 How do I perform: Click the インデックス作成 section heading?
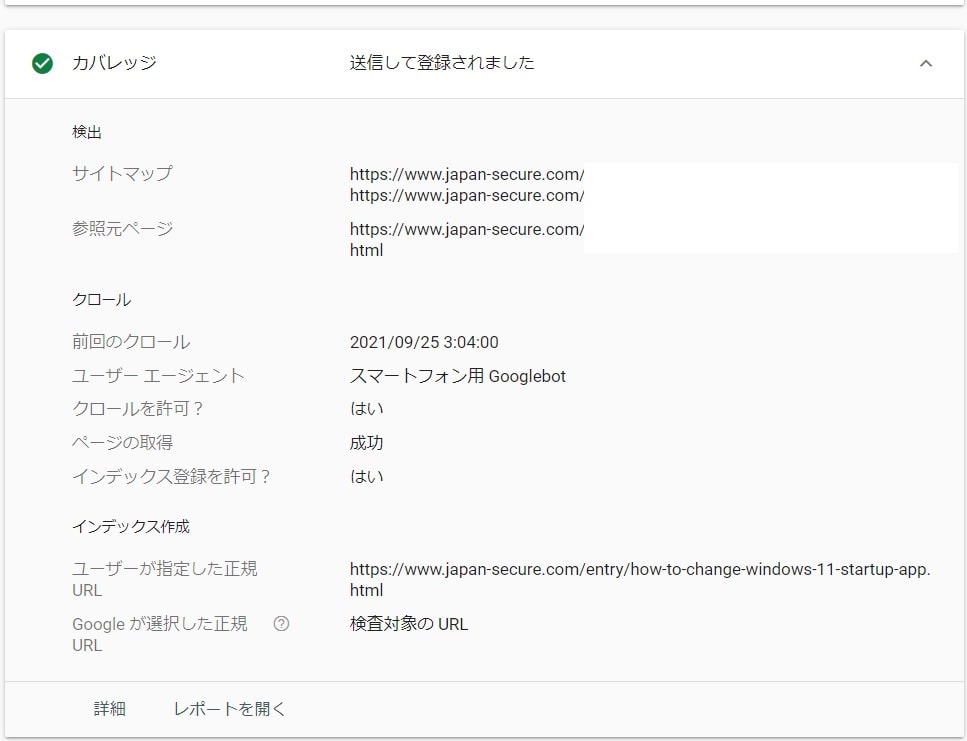point(131,526)
